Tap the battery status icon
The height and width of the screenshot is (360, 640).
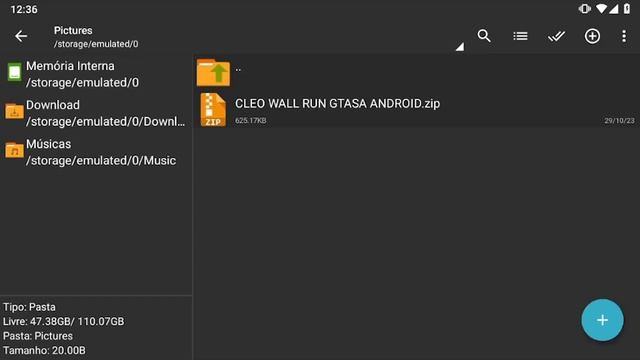627,9
